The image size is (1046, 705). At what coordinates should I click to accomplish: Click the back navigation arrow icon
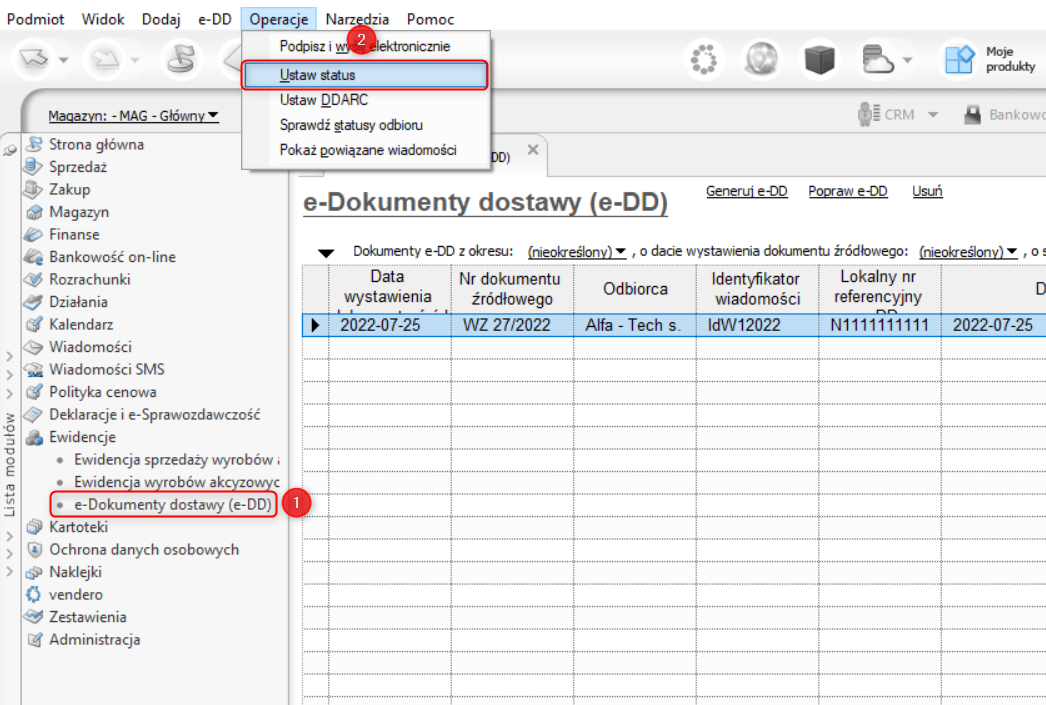33,59
